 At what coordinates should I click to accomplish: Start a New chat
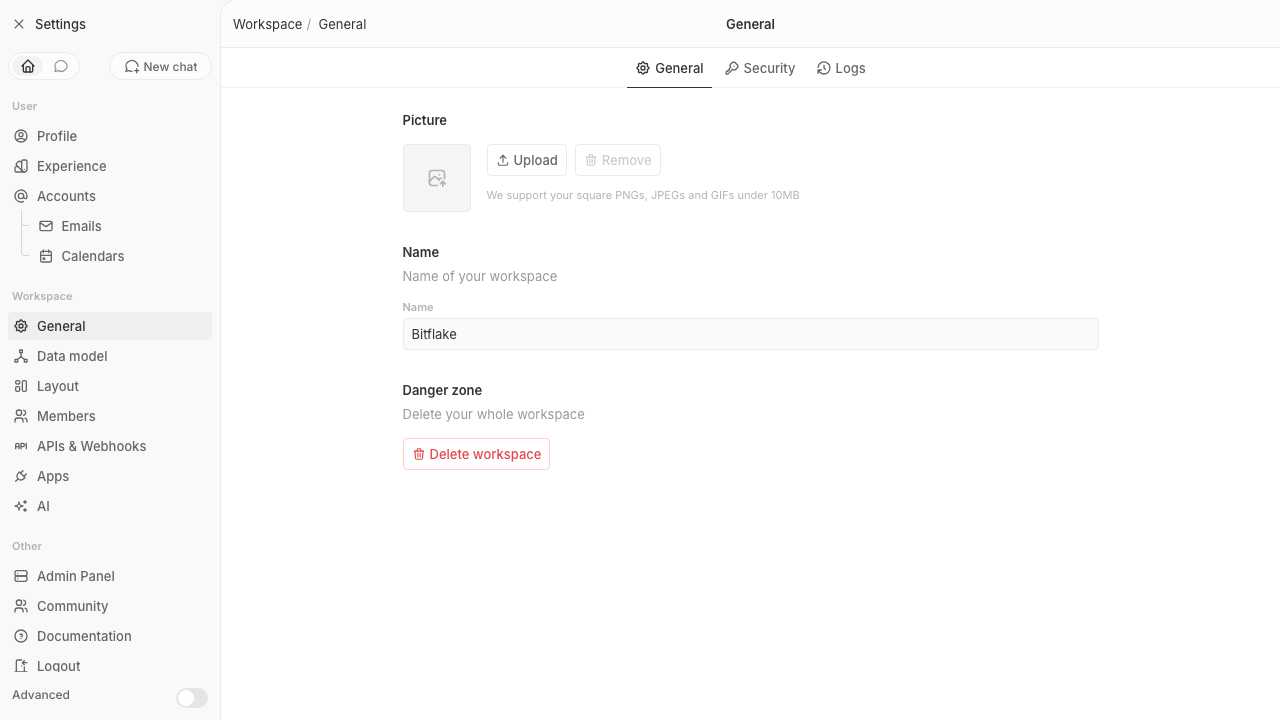[160, 66]
